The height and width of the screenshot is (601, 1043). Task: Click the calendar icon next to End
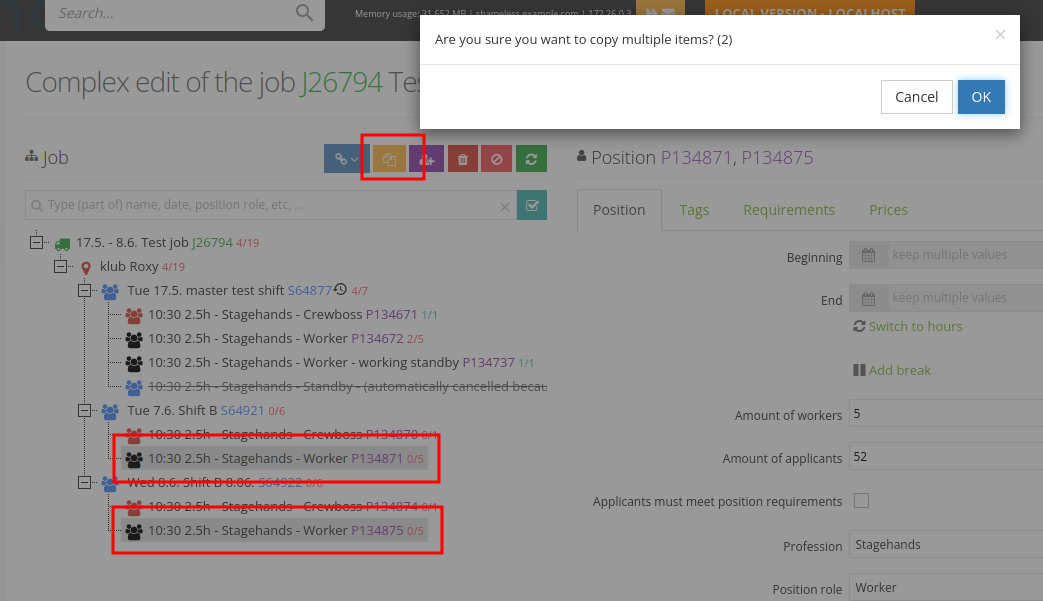pos(869,298)
